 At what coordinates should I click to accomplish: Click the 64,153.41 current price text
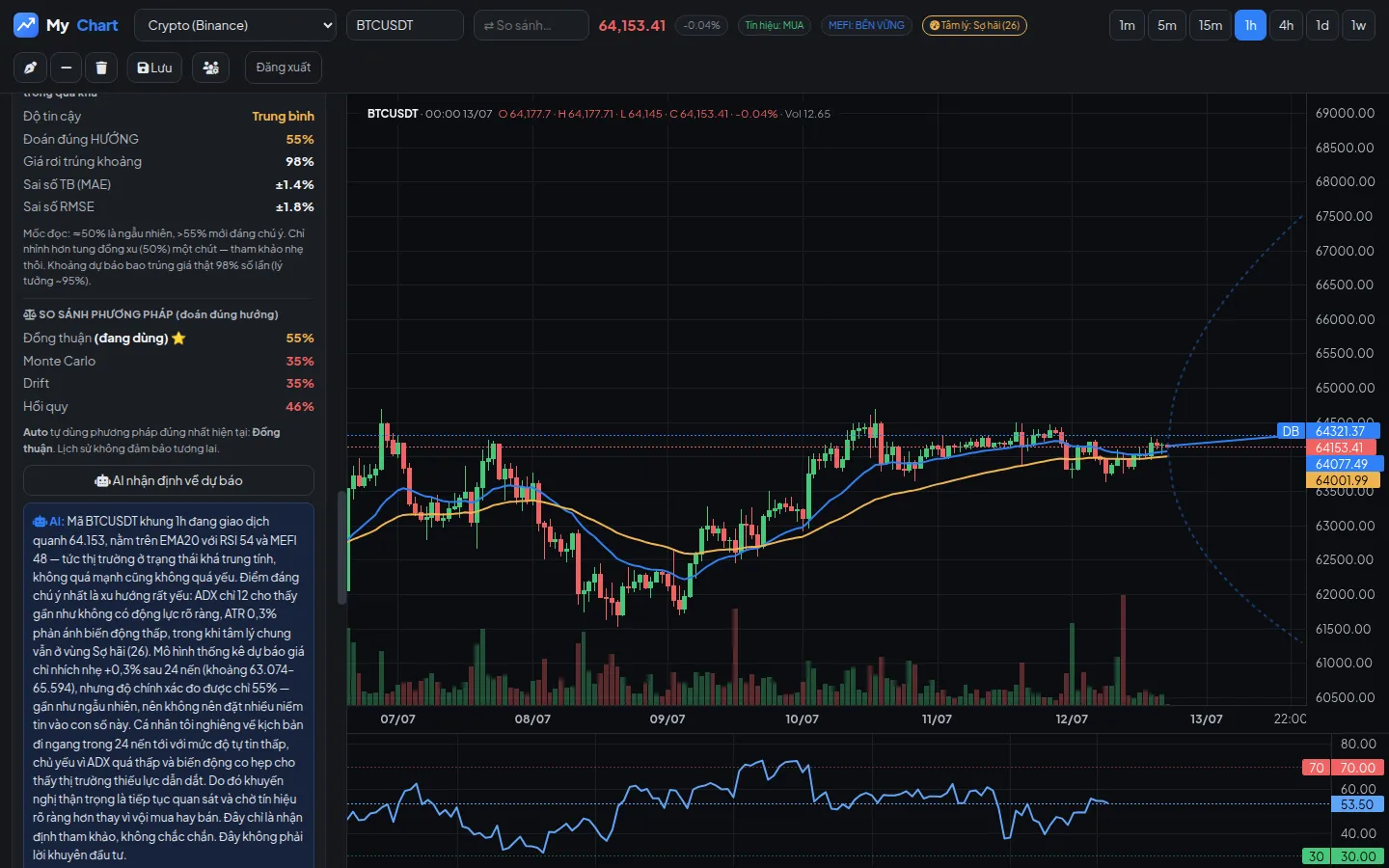[x=632, y=25]
